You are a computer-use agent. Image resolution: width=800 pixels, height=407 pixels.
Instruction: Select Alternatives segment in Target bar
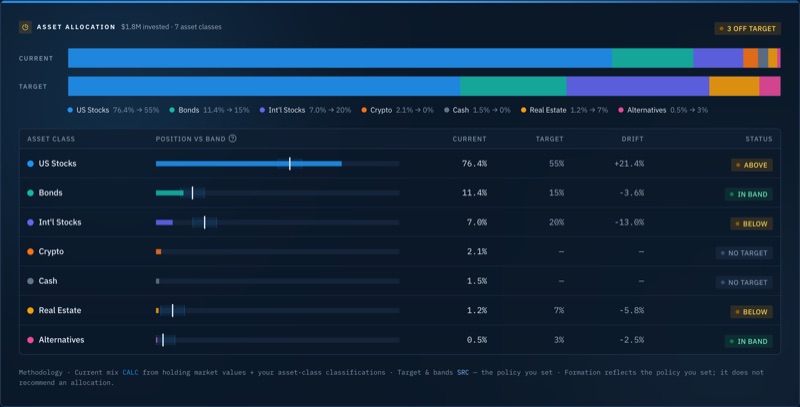770,86
